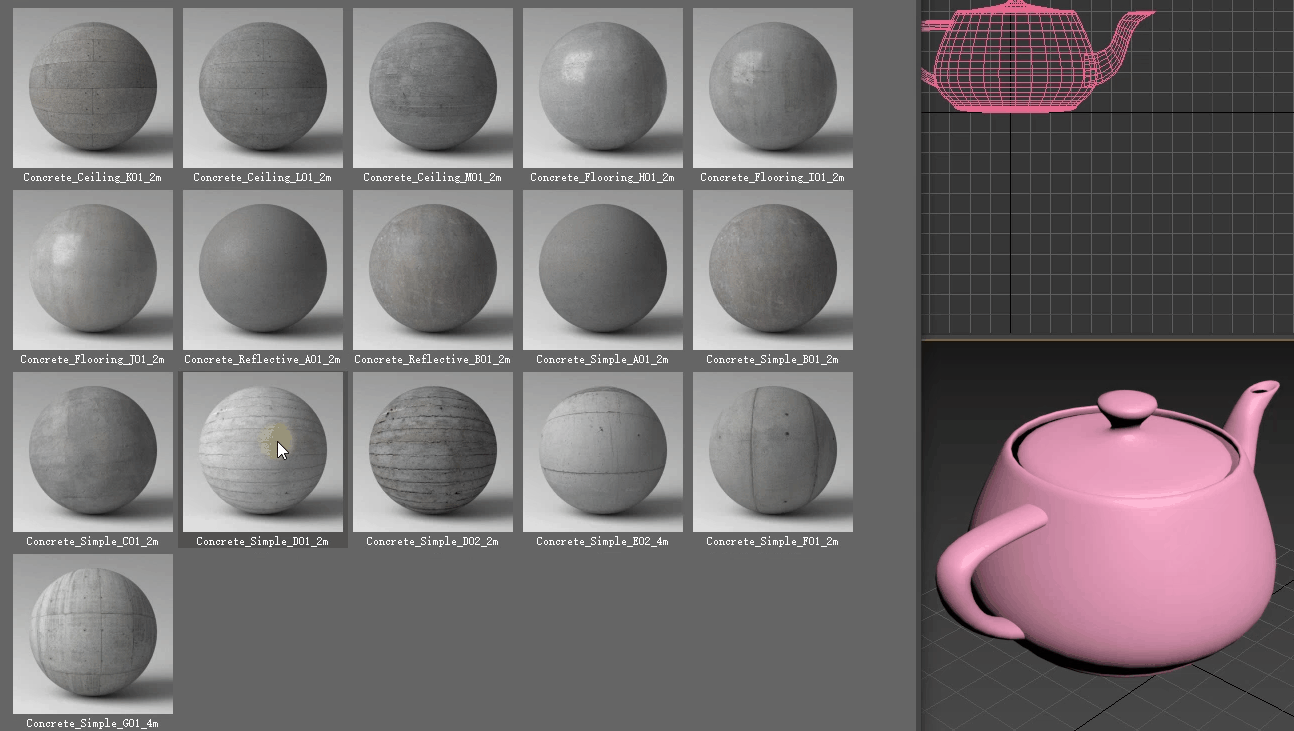Select the Concrete_Flooring_J01_2m material preview
Viewport: 1294px width, 731px height.
pos(93,270)
